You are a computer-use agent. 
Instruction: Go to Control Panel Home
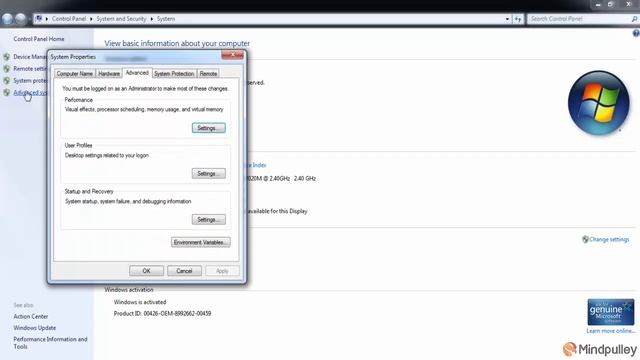click(x=39, y=39)
